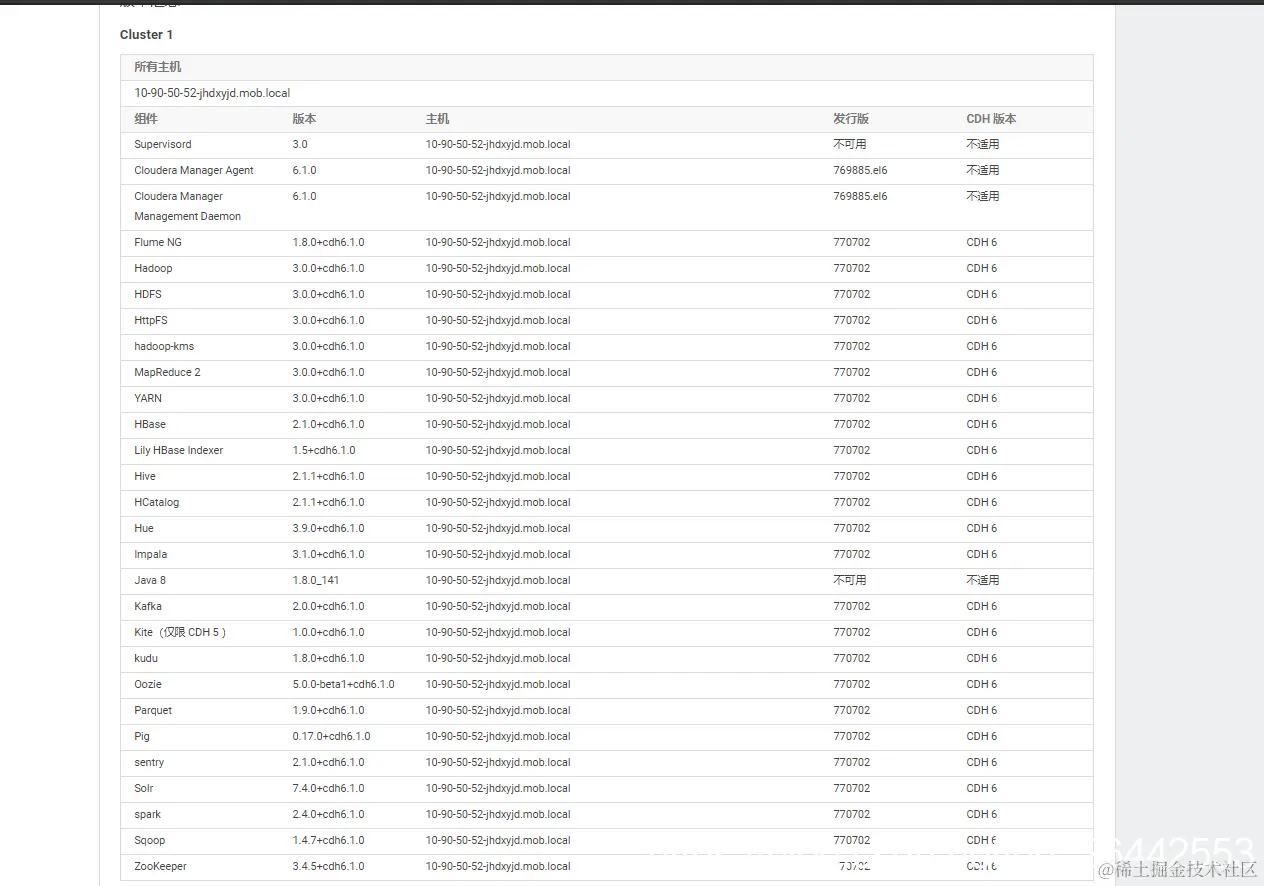Viewport: 1264px width, 886px height.
Task: Select the 'ZooKeeper' component name
Action: pyautogui.click(x=160, y=867)
